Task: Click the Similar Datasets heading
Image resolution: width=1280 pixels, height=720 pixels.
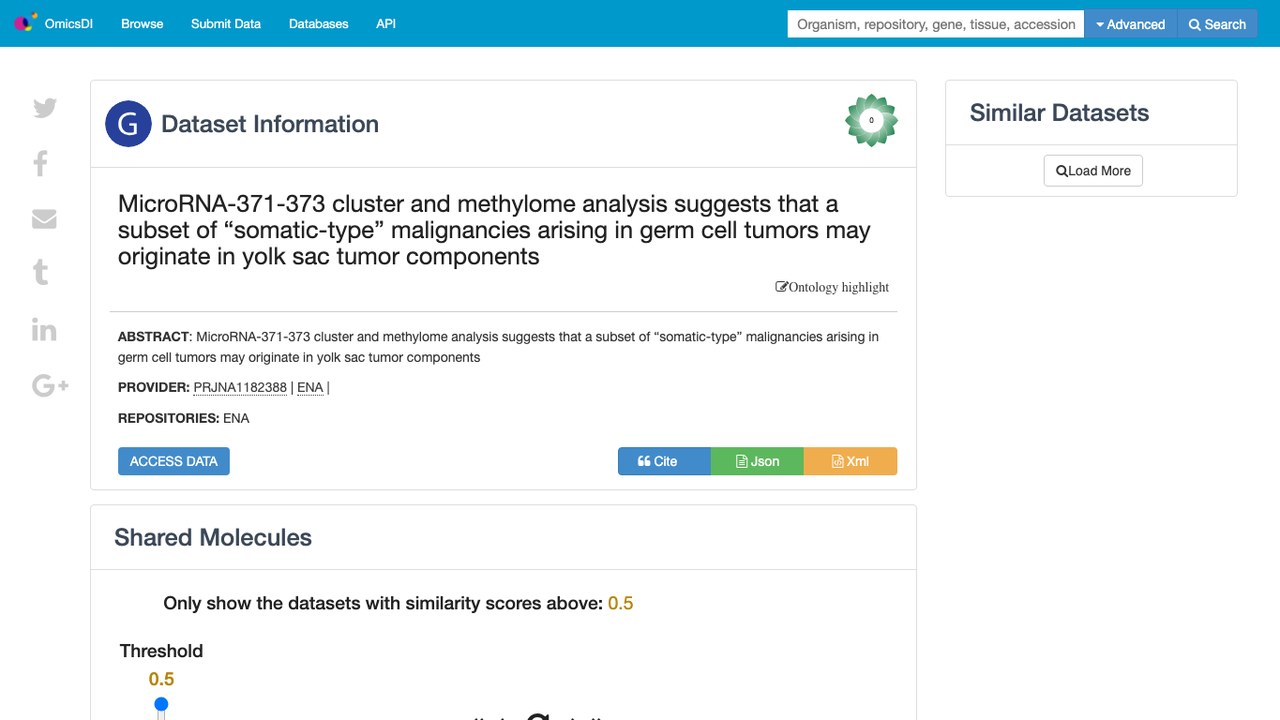Action: (1059, 113)
